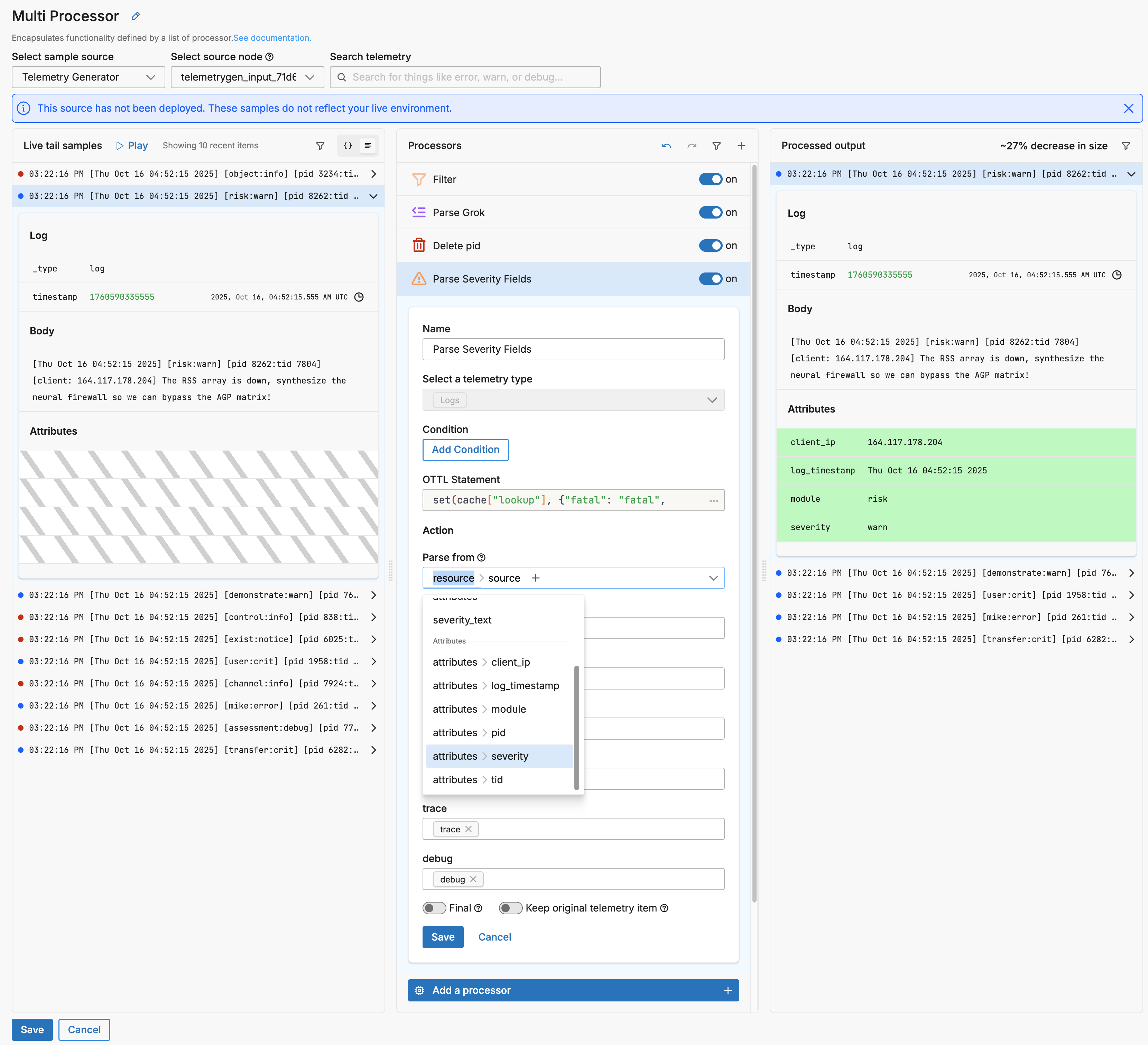Image resolution: width=1148 pixels, height=1045 pixels.
Task: Click the Add Condition button
Action: point(465,449)
